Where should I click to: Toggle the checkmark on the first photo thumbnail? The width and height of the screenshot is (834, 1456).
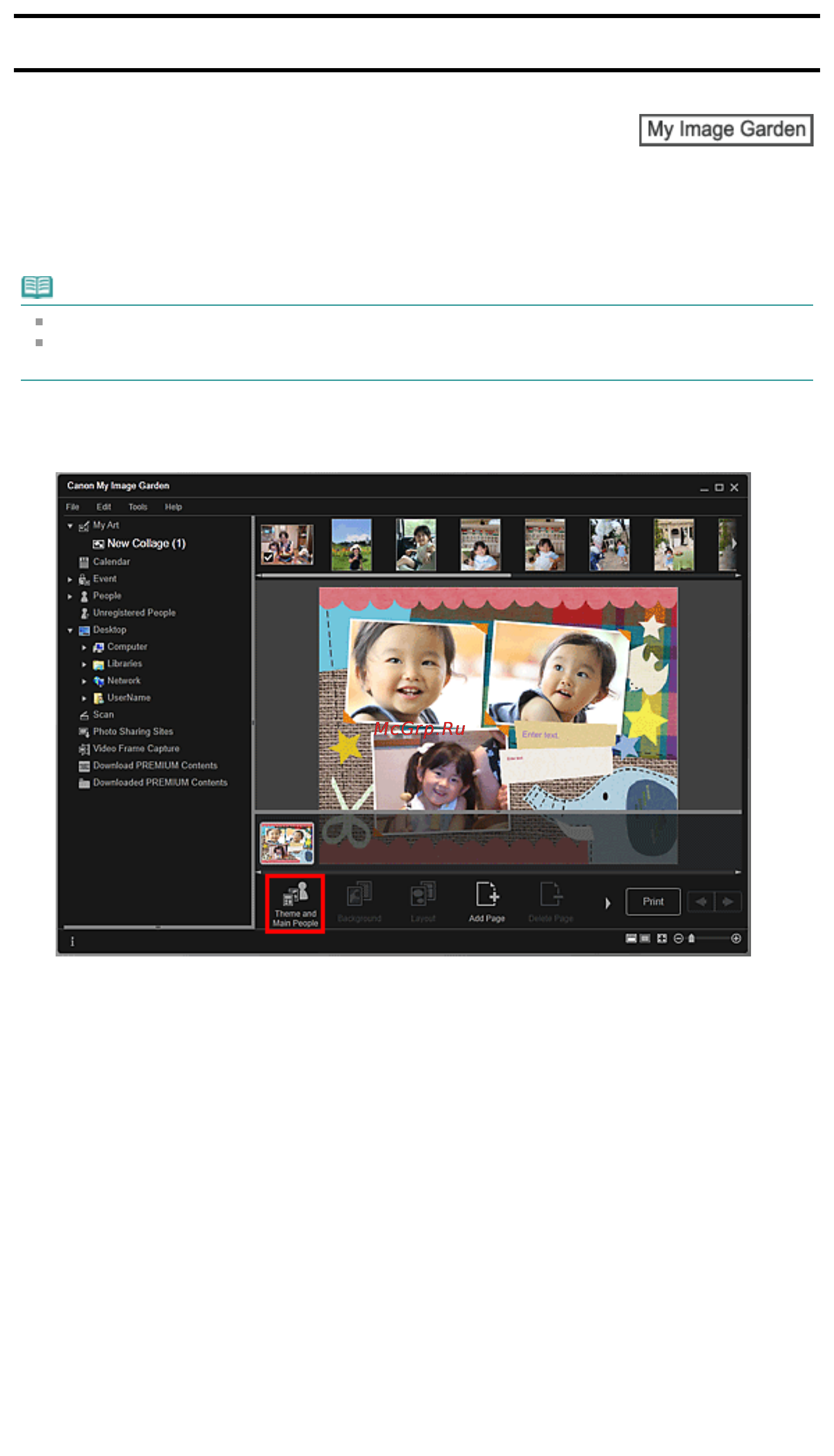(268, 557)
